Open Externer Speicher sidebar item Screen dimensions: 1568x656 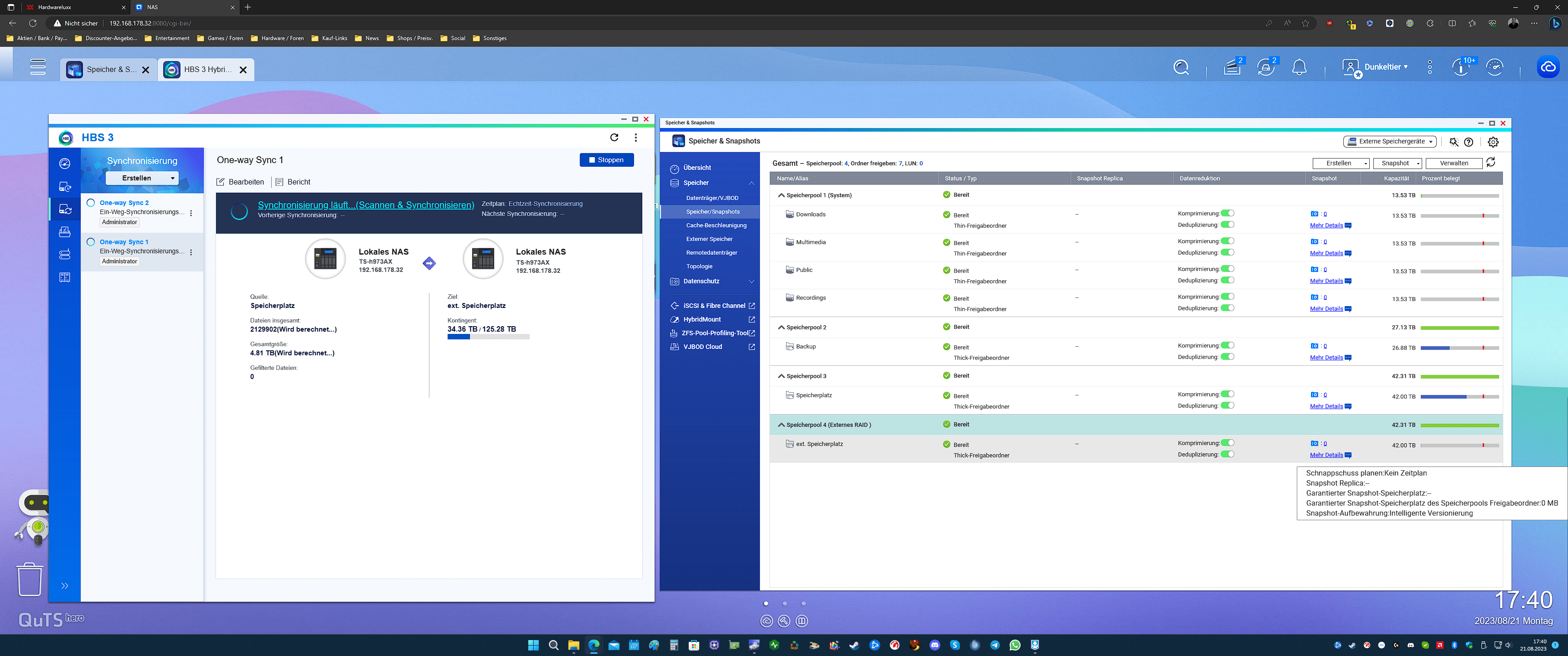pyautogui.click(x=709, y=239)
